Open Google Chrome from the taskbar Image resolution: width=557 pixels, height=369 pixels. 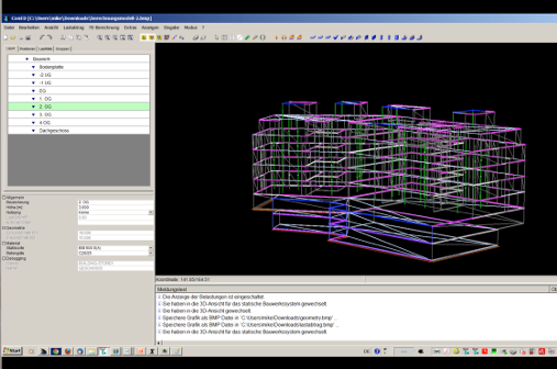tap(55, 351)
